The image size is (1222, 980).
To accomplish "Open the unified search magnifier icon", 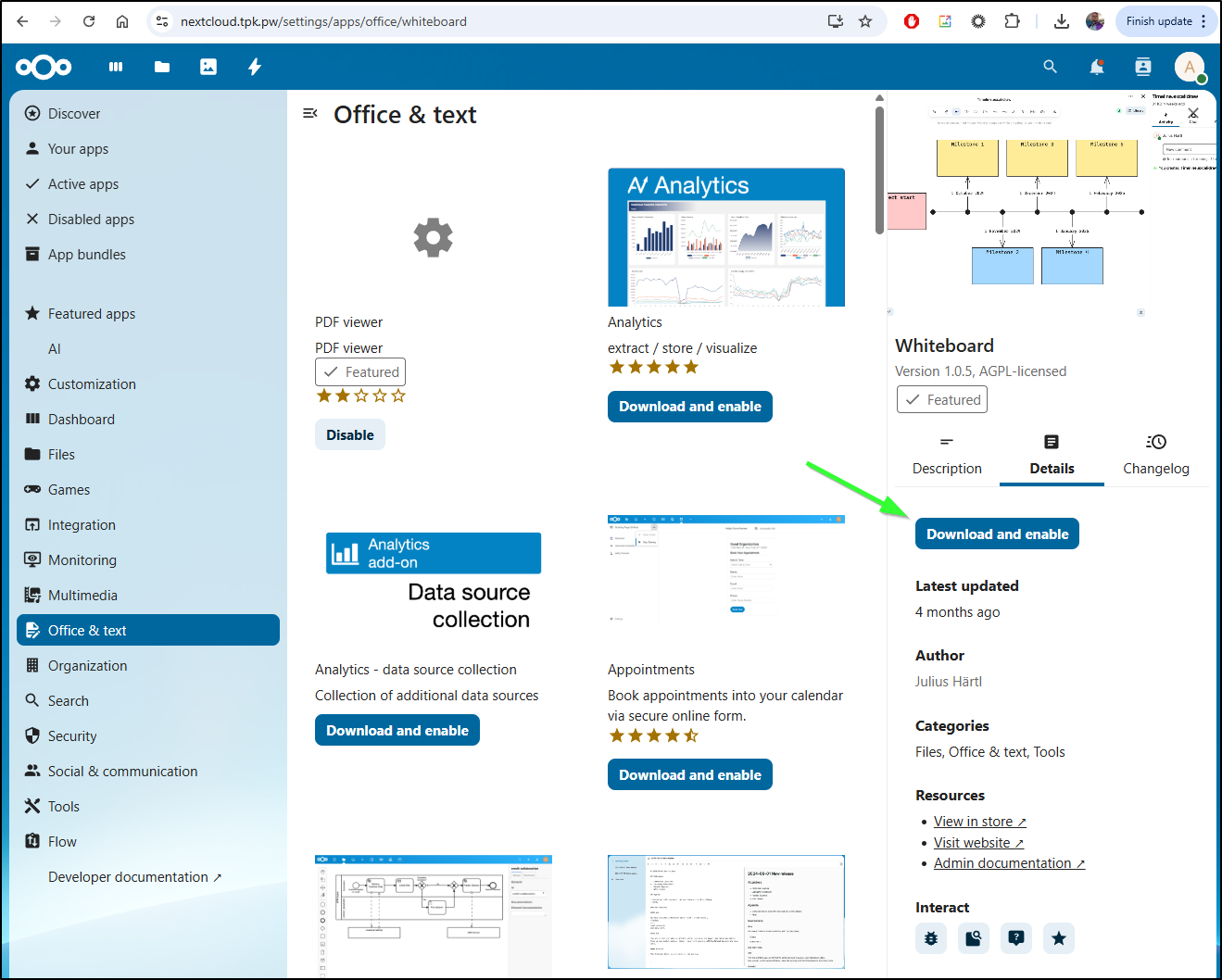I will click(x=1050, y=67).
